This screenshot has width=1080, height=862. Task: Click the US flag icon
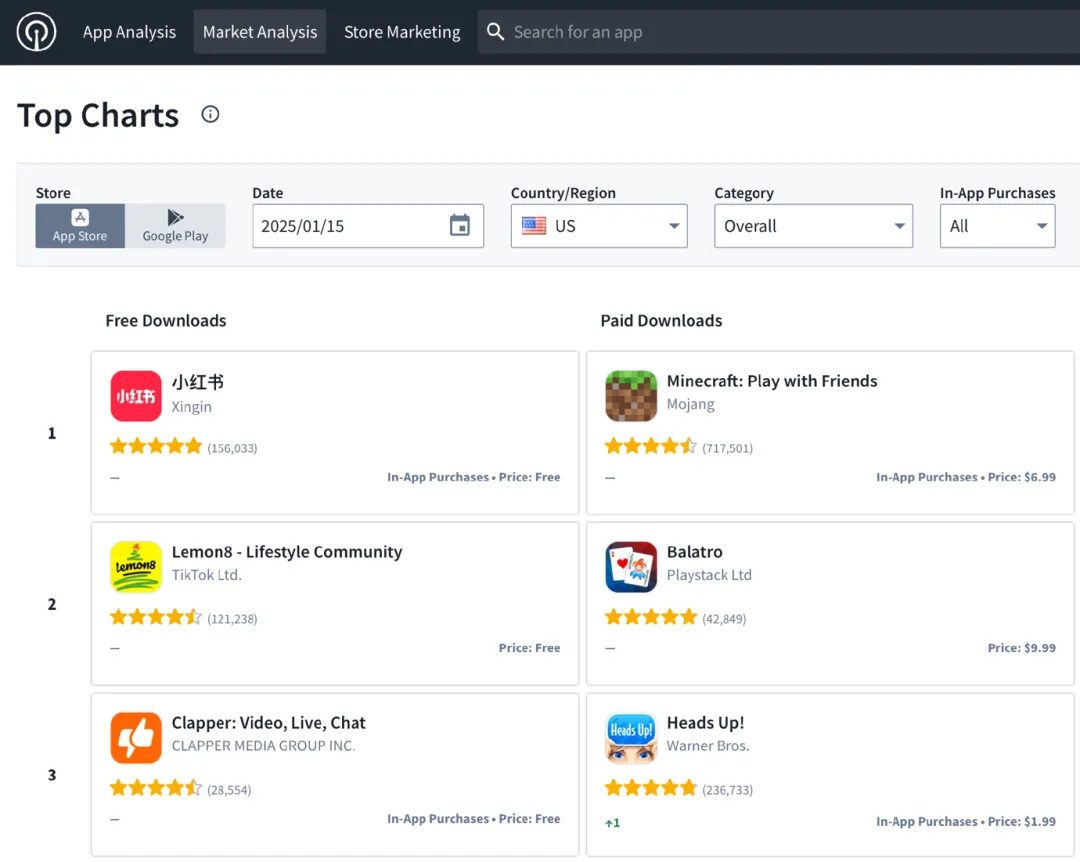coord(534,226)
